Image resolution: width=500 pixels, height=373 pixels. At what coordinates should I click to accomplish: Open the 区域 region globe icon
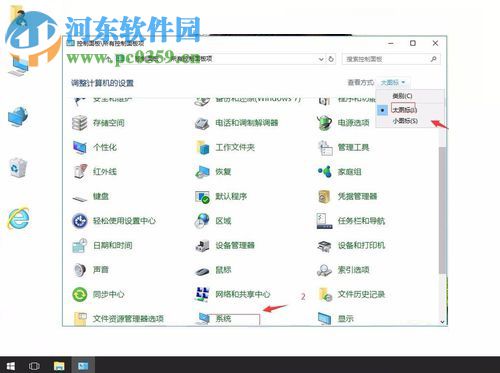click(202, 221)
